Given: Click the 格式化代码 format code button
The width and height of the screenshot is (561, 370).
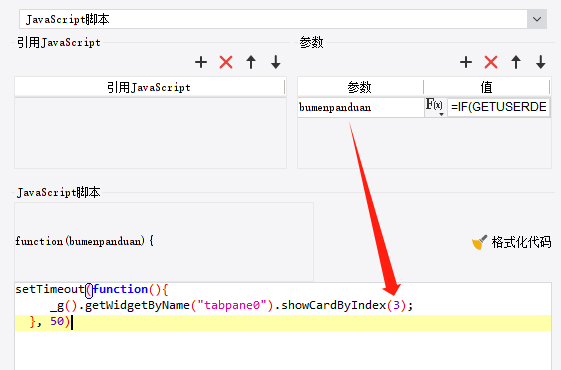Looking at the screenshot, I should click(512, 242).
